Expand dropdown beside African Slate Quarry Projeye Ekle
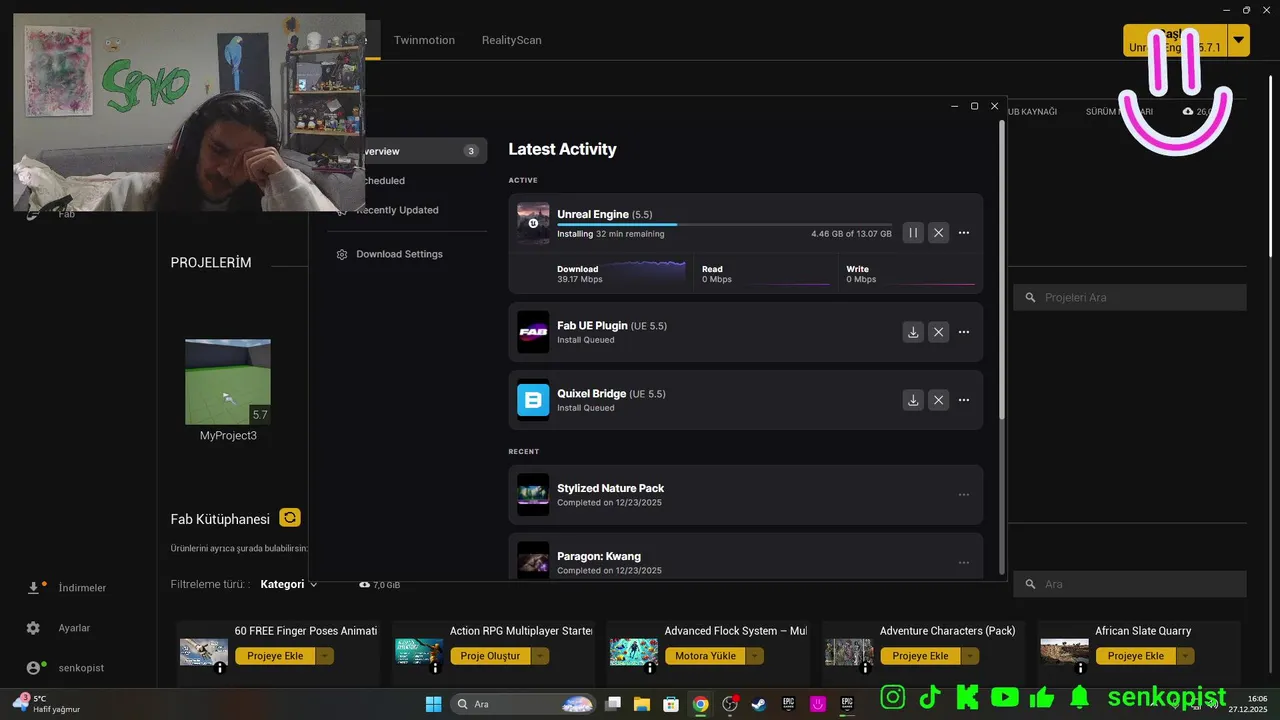 point(1185,656)
